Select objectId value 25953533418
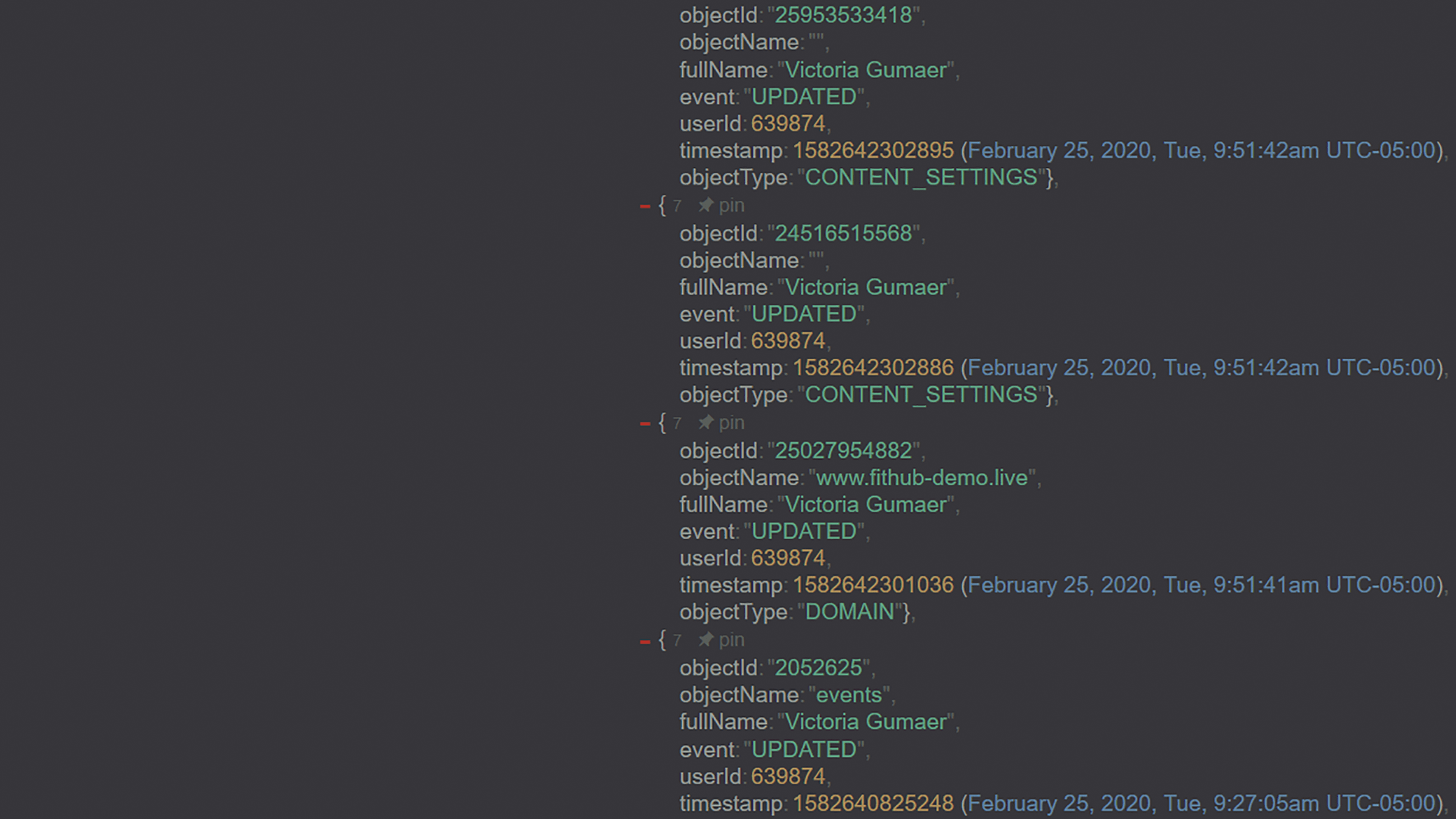Screen dimensions: 1456x819 tap(843, 15)
